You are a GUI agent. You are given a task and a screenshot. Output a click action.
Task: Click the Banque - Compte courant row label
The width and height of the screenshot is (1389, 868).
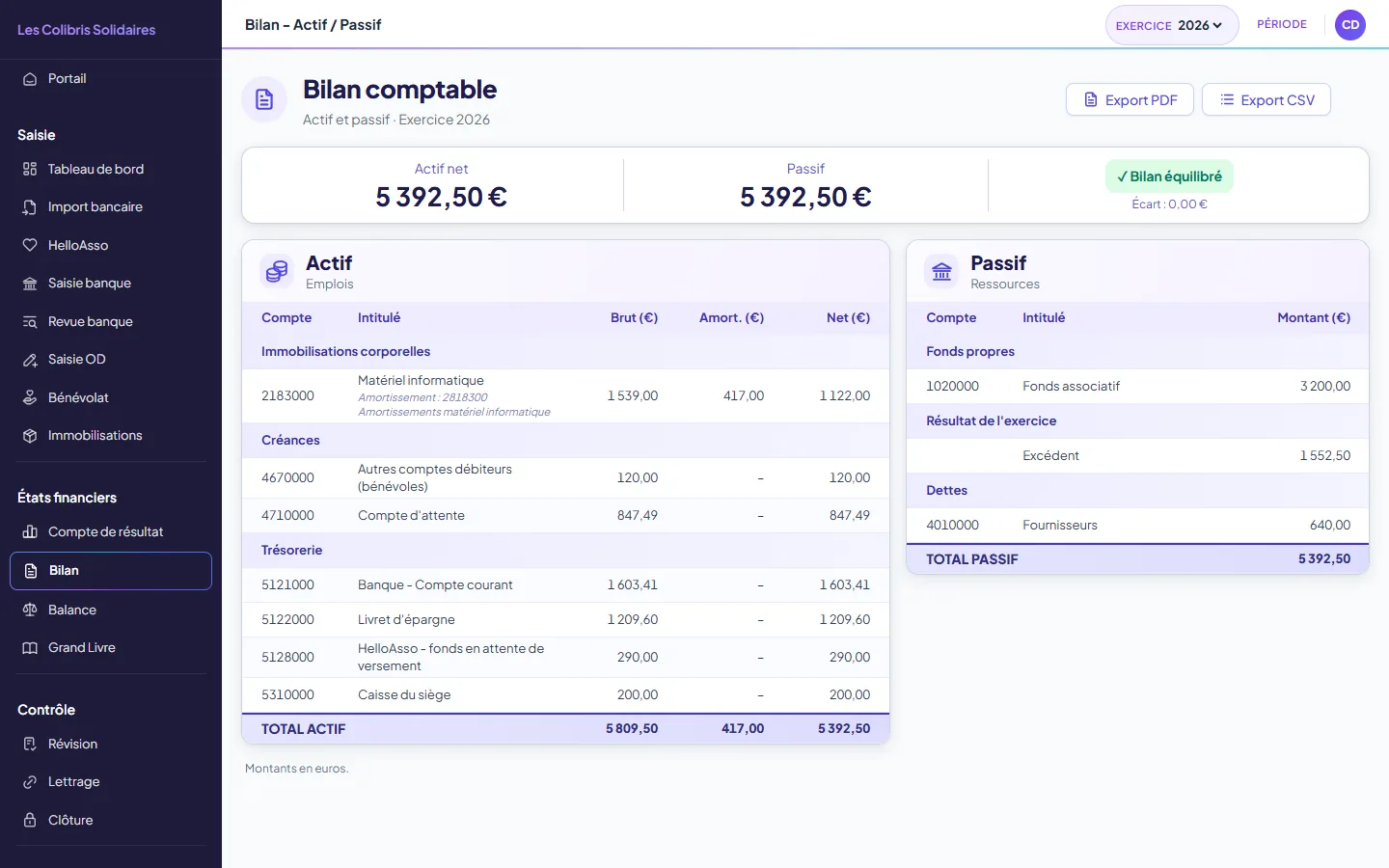tap(435, 585)
